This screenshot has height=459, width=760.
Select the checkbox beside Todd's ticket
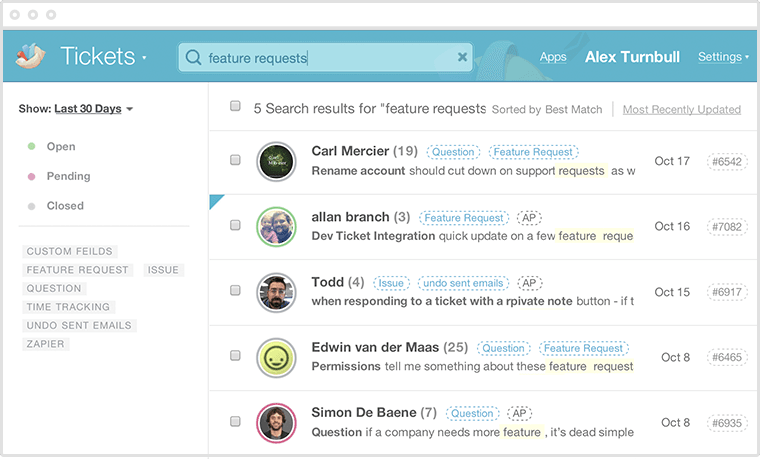point(235,291)
